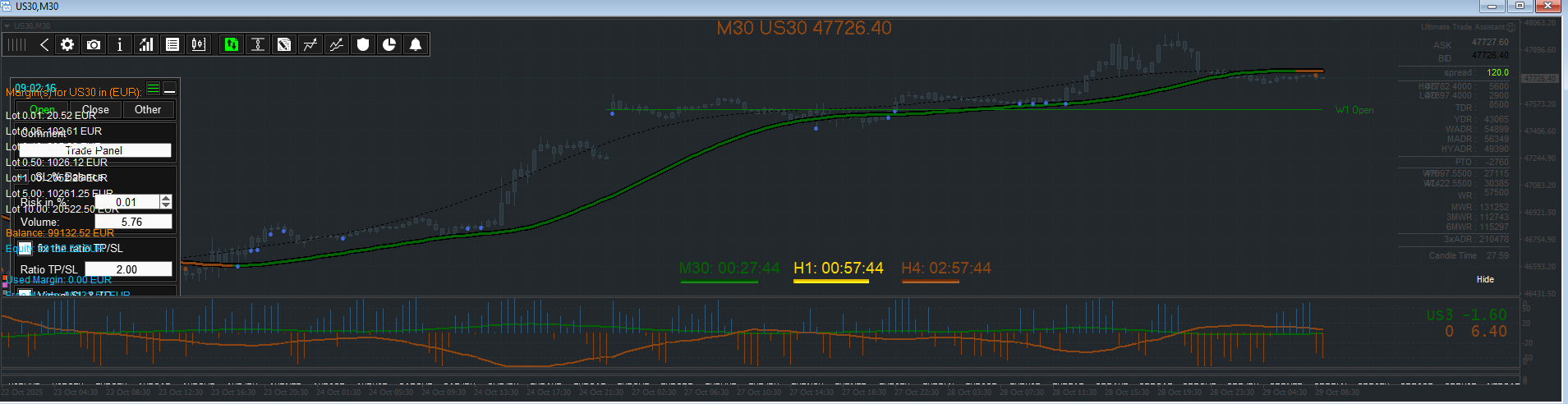Open the US30,M30 chart window dropdown arrow
1568x404 pixels.
click(x=7, y=25)
